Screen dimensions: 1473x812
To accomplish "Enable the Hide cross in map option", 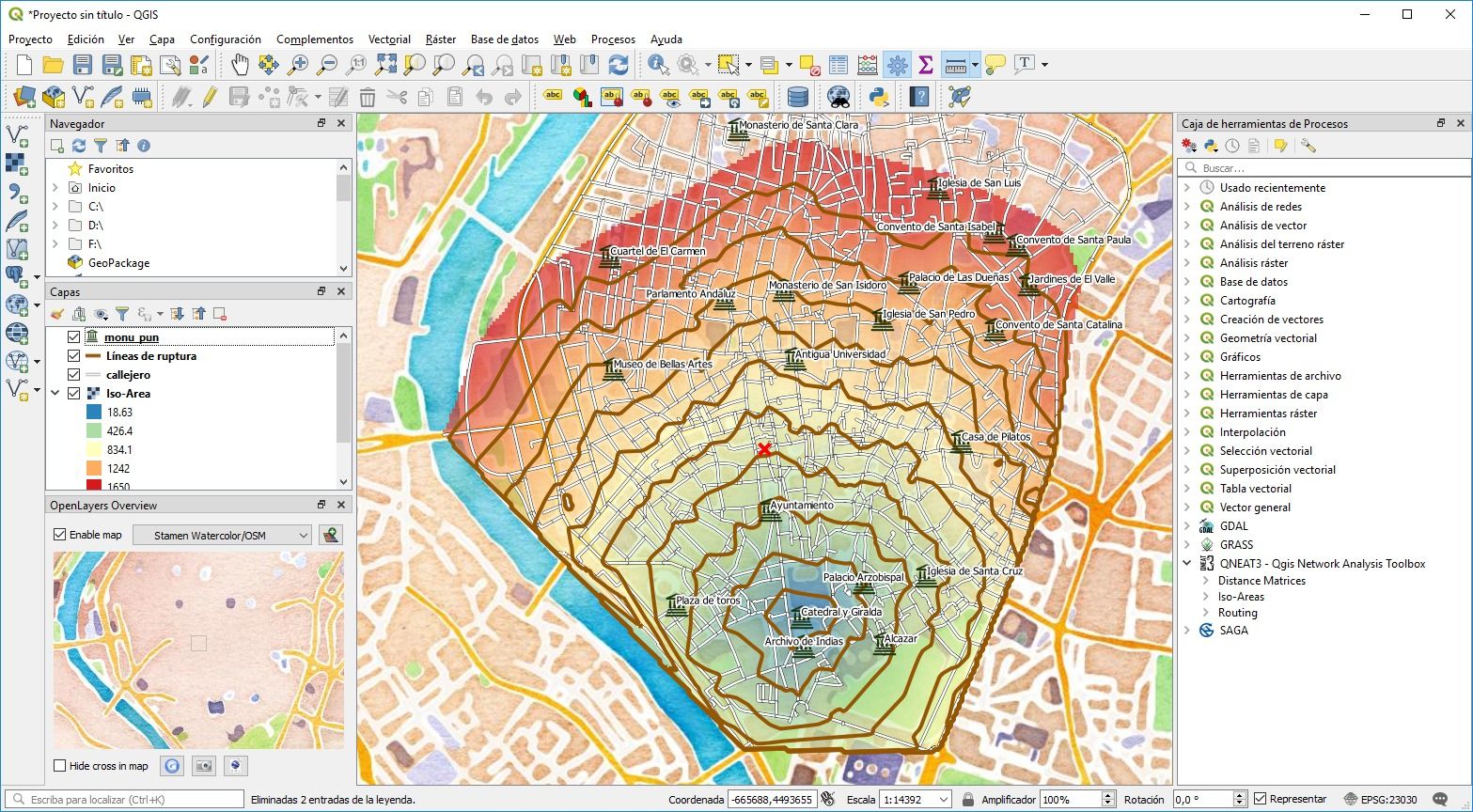I will coord(58,766).
